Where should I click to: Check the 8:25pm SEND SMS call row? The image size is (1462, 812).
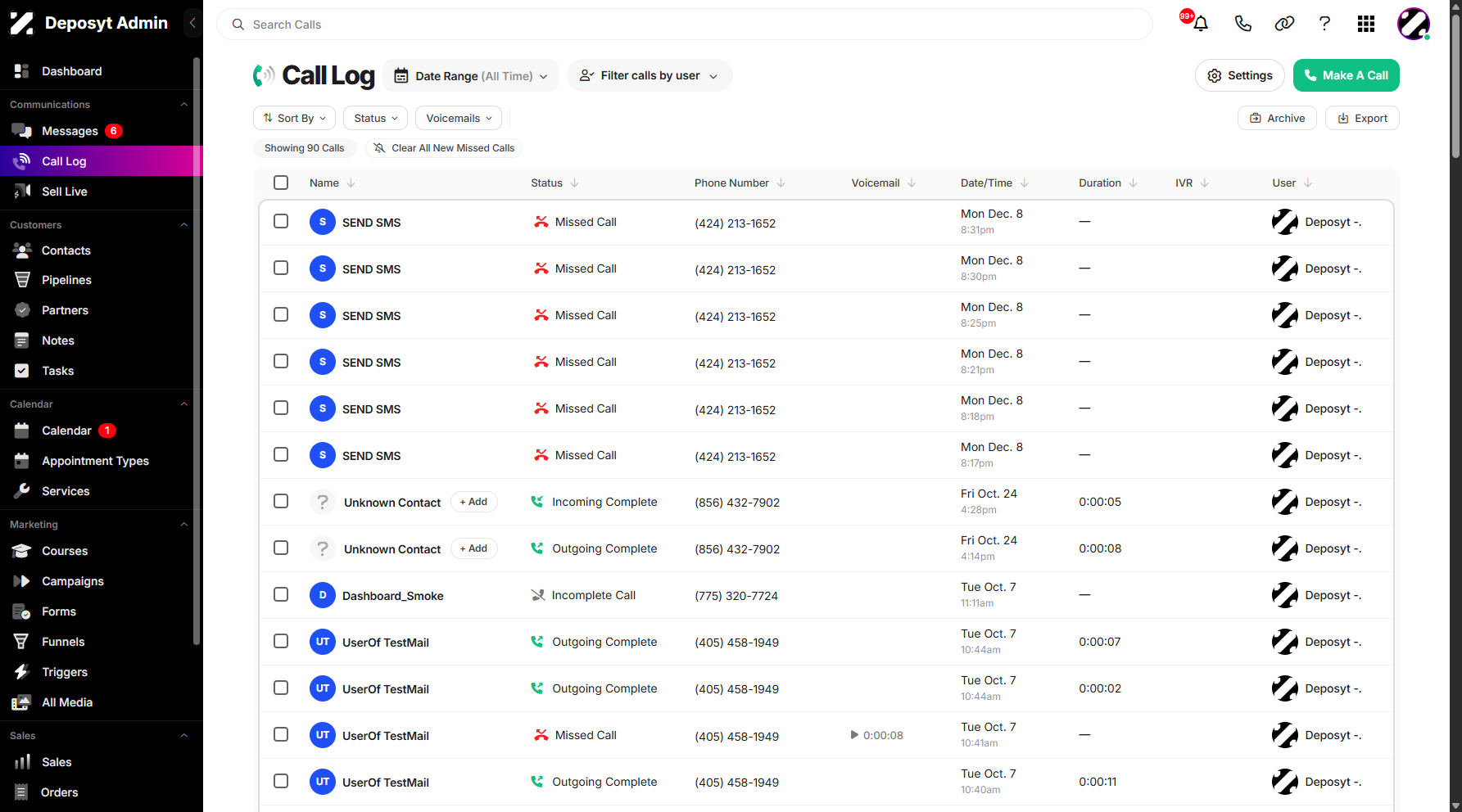(x=281, y=314)
